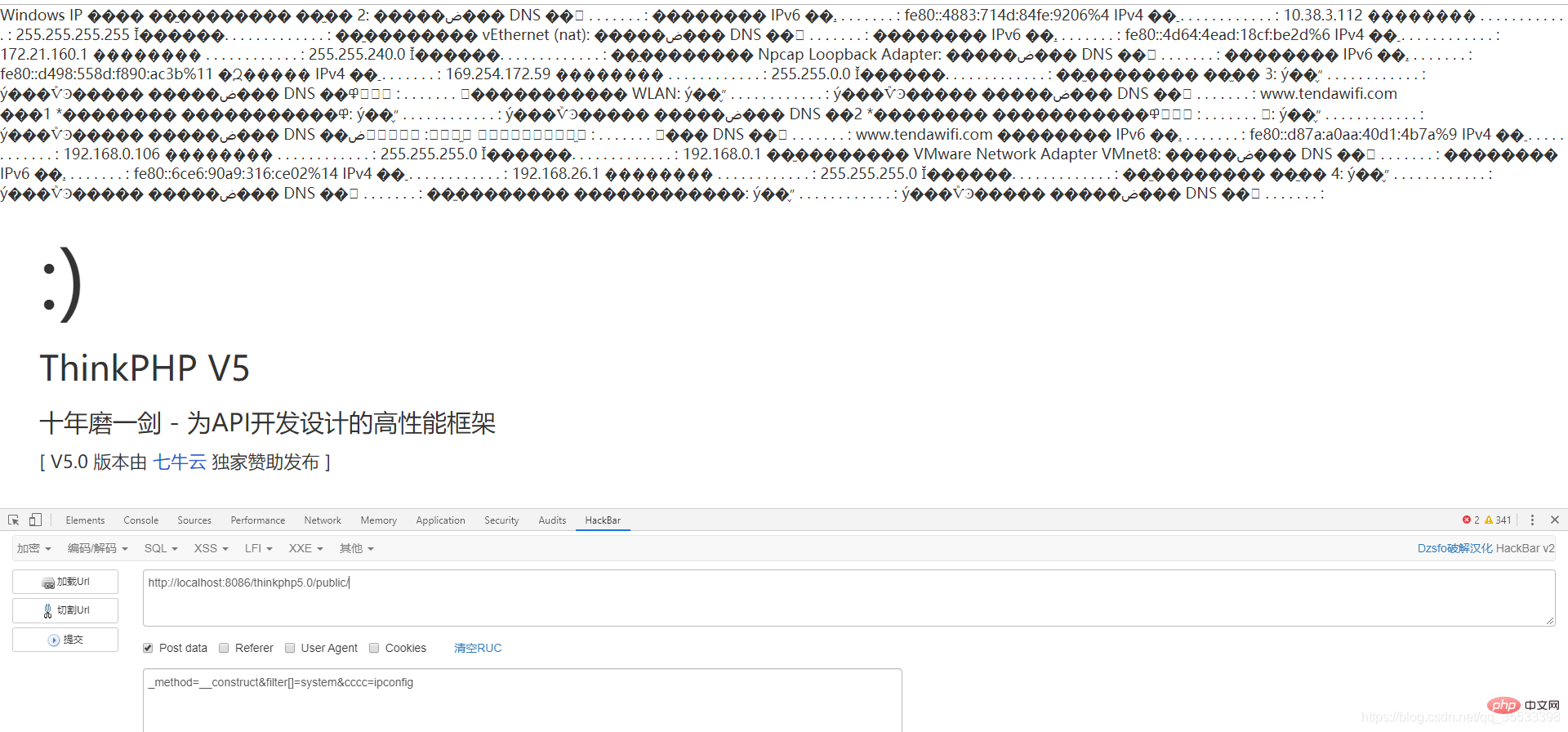Open the 七牛云 sponsor link

point(180,462)
